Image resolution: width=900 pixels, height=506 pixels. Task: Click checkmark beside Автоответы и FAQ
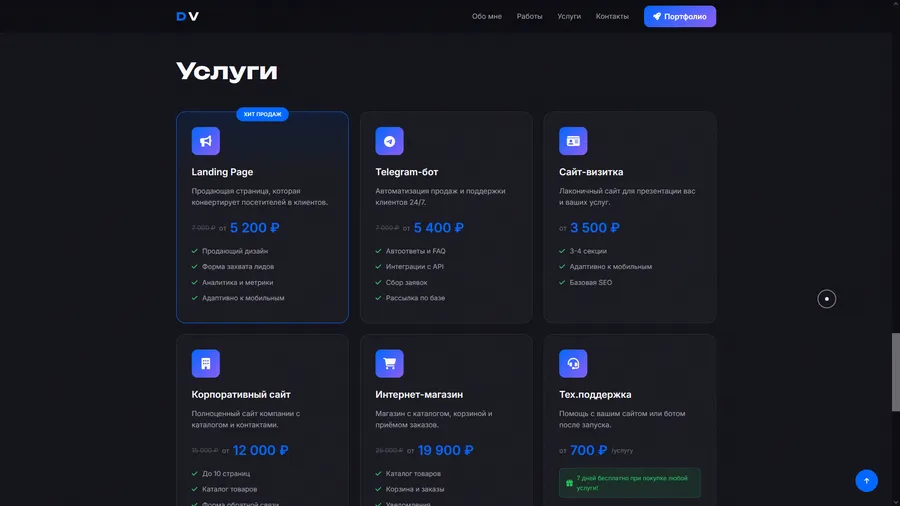click(378, 251)
